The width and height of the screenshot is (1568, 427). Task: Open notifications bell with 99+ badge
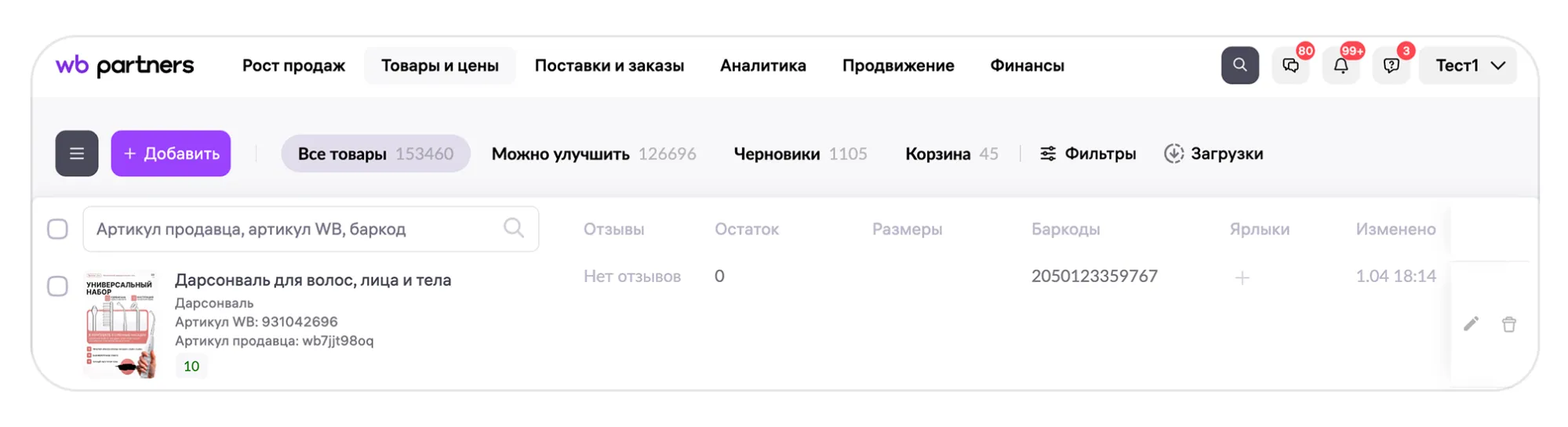[1341, 65]
